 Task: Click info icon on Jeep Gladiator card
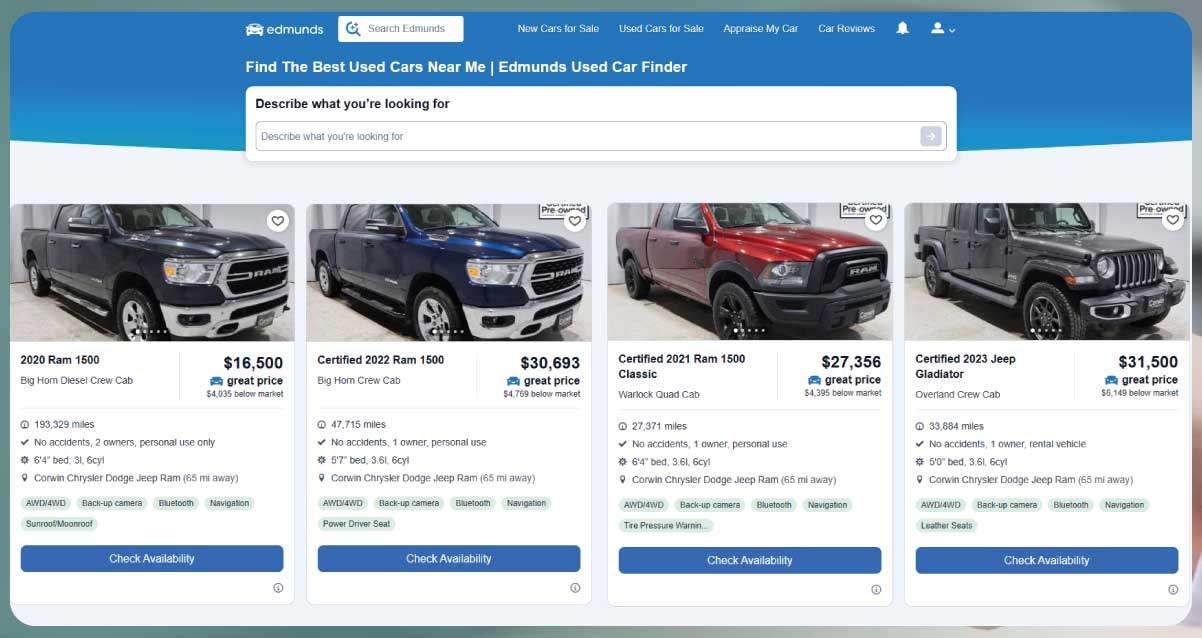1173,590
